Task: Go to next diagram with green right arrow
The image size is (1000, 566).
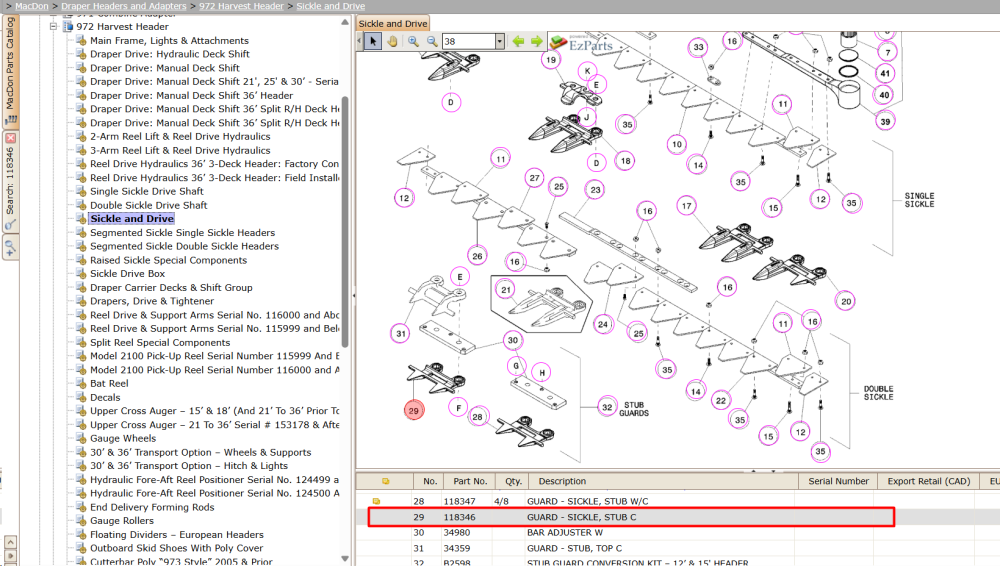Action: [x=537, y=41]
